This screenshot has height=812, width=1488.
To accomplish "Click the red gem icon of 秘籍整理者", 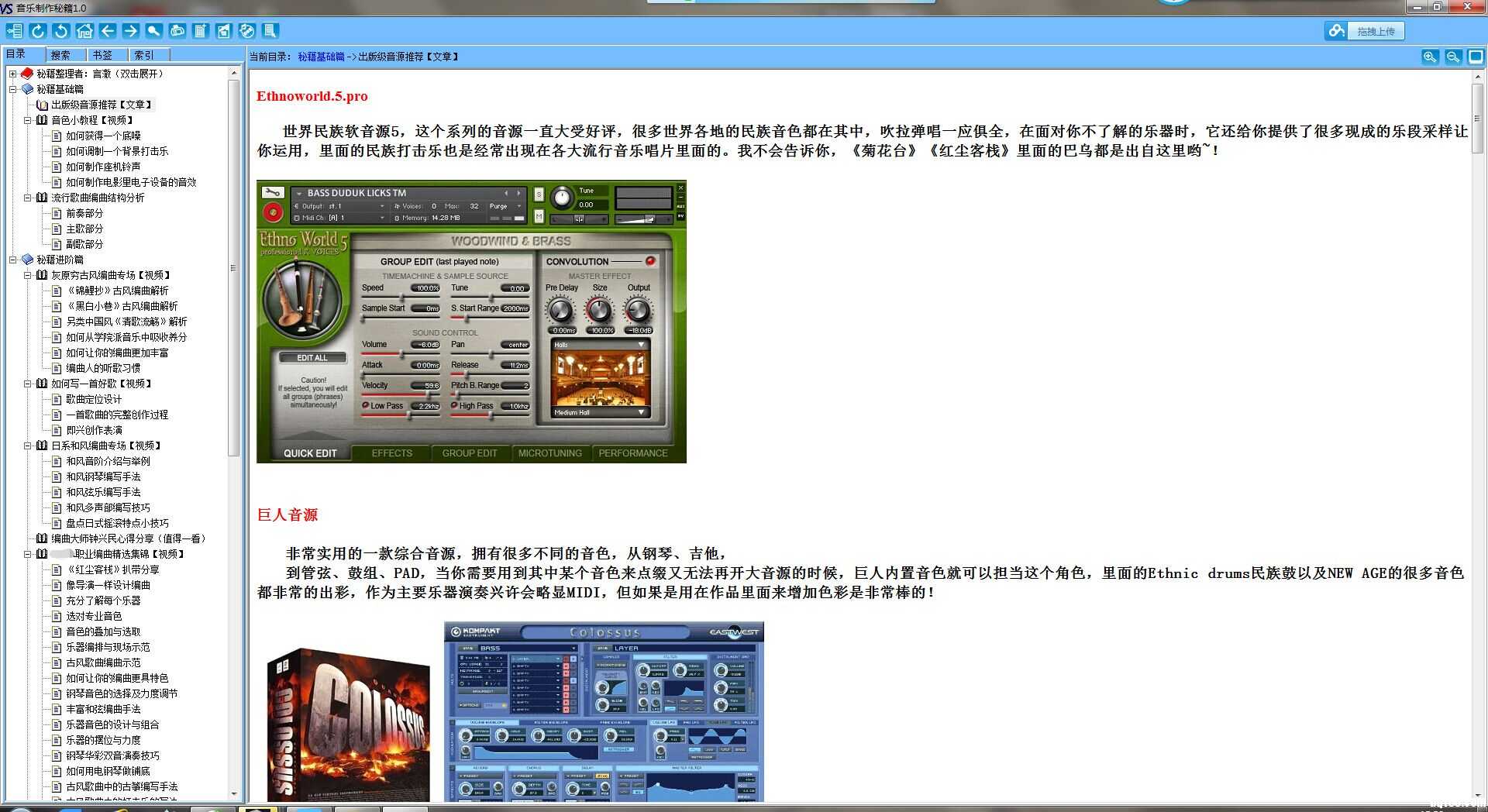I will tap(27, 74).
